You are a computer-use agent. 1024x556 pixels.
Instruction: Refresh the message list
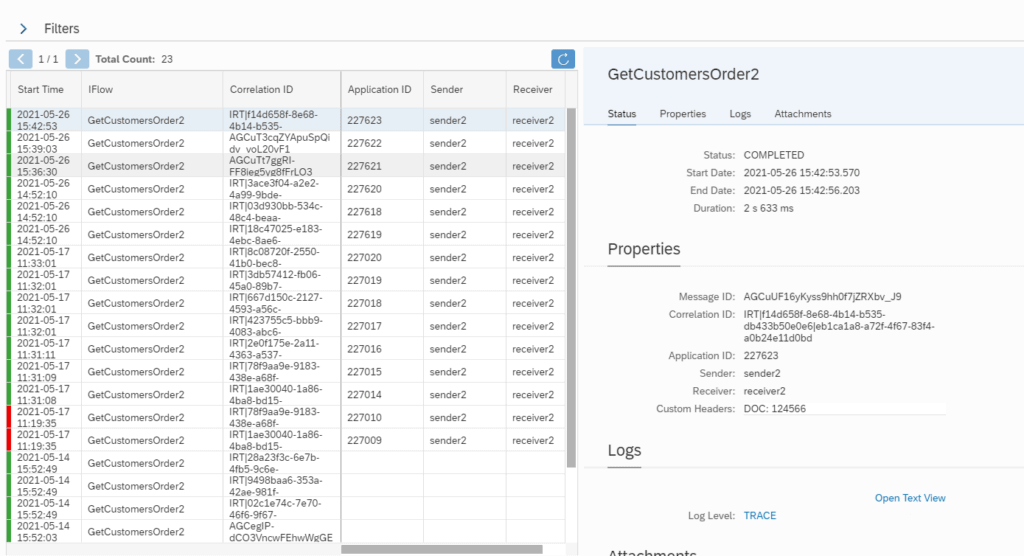[563, 59]
